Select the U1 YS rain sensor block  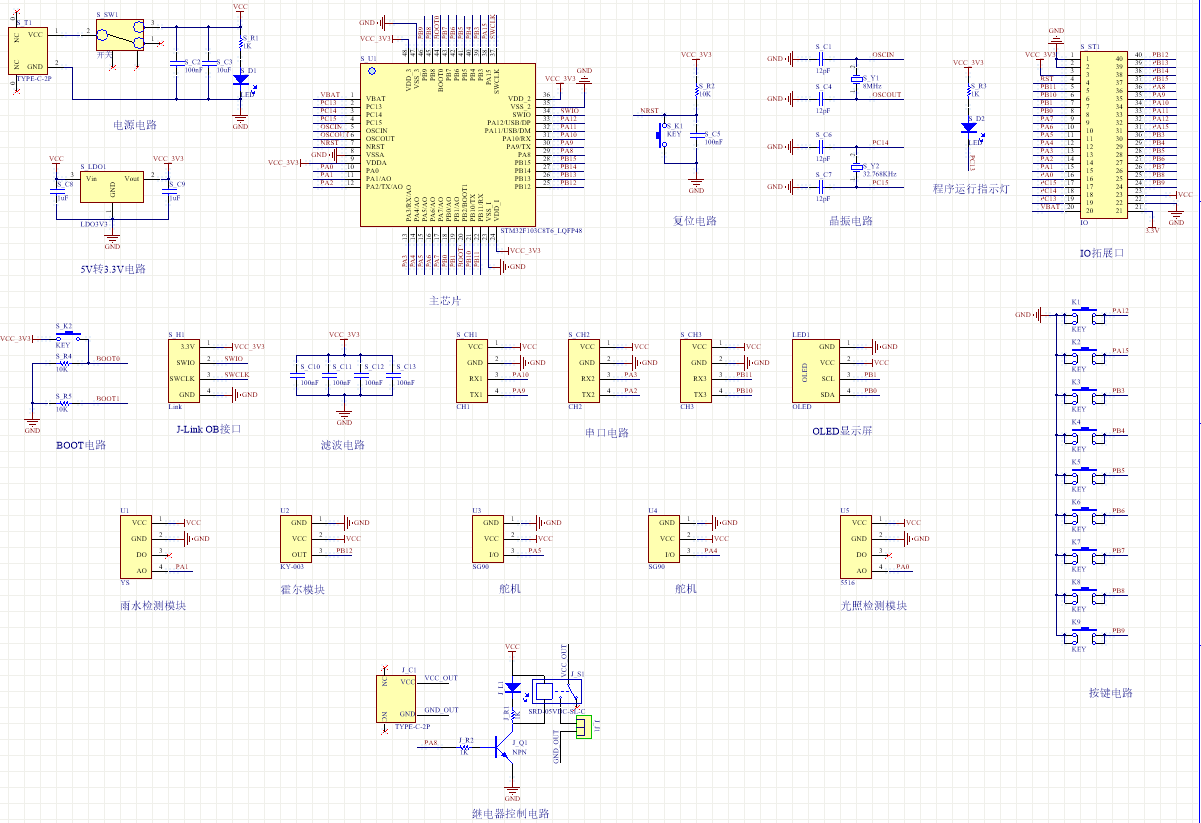[x=138, y=547]
